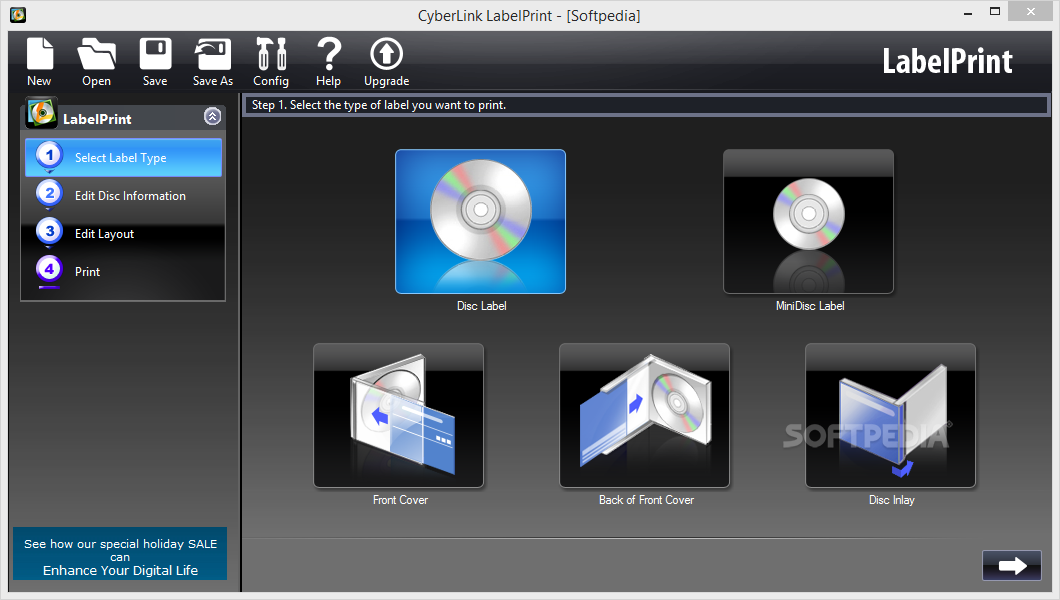
Task: Click the MiniDisc Label caption text
Action: [810, 306]
